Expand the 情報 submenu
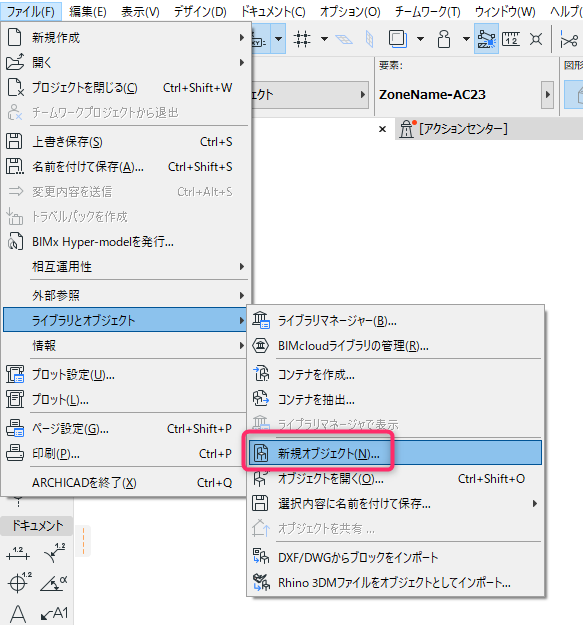This screenshot has height=625, width=583. [126, 345]
